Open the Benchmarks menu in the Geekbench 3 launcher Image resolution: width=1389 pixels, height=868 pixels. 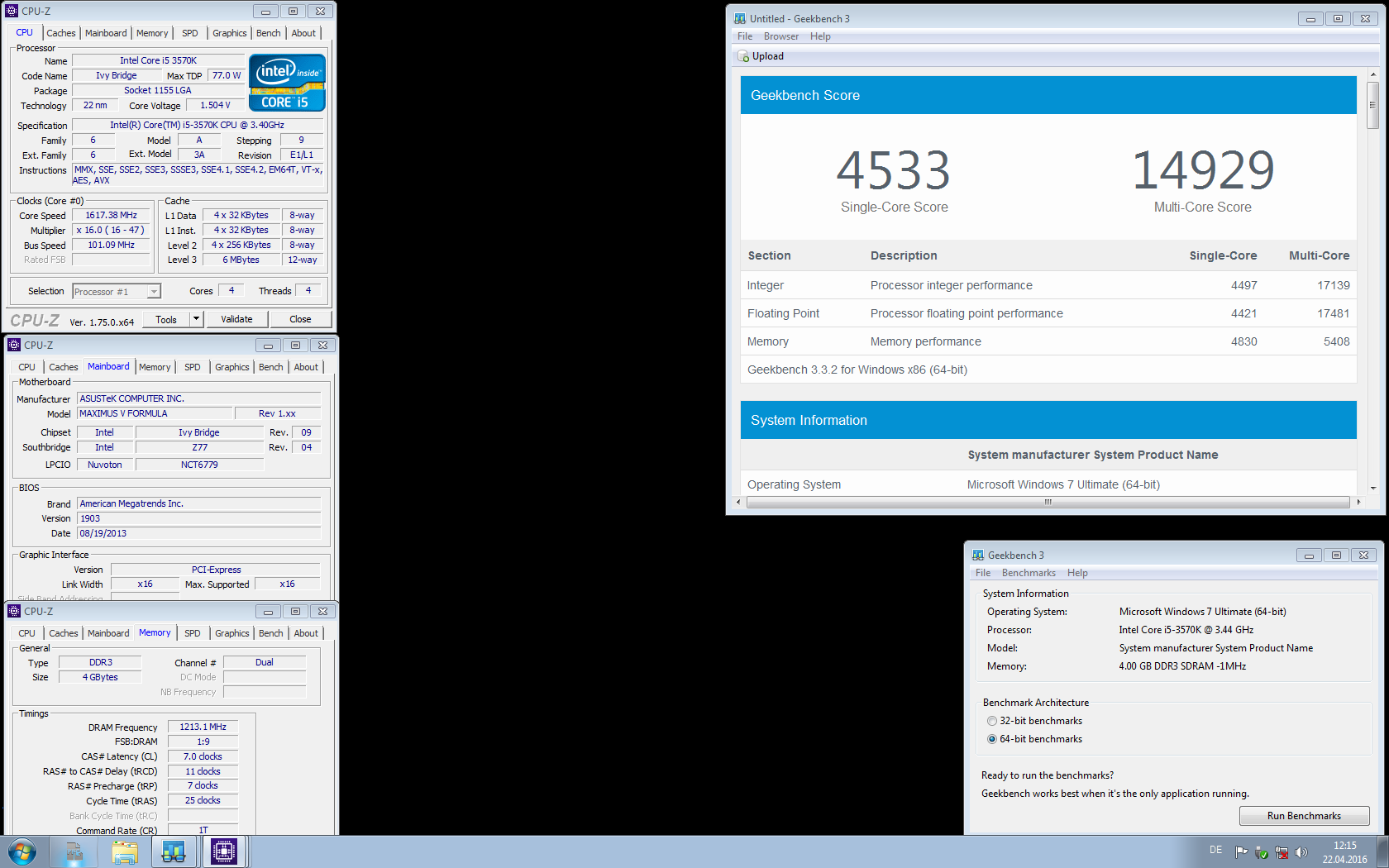point(1029,573)
